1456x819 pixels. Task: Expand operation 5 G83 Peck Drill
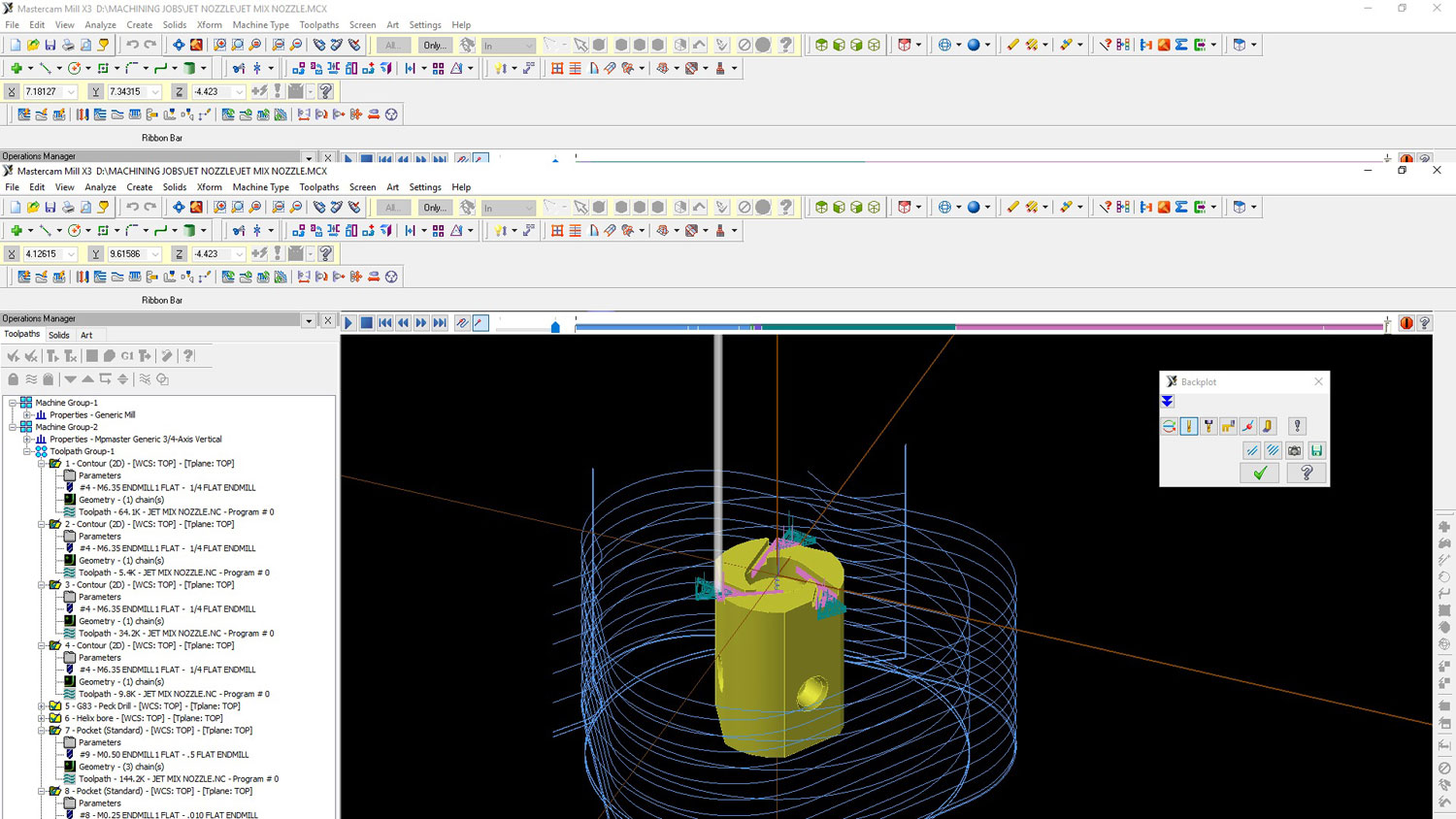(43, 706)
